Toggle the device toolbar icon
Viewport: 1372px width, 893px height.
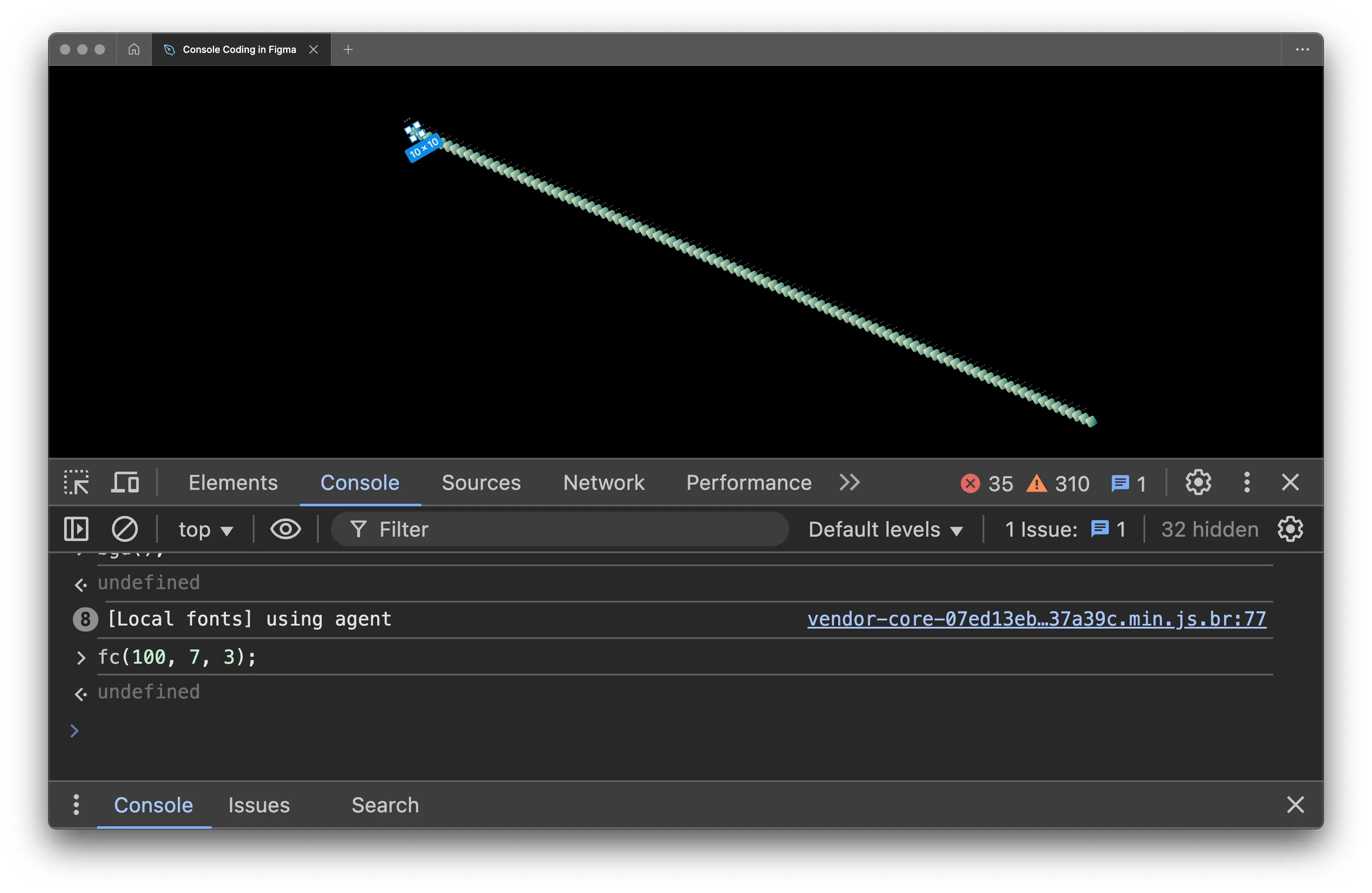(x=124, y=483)
